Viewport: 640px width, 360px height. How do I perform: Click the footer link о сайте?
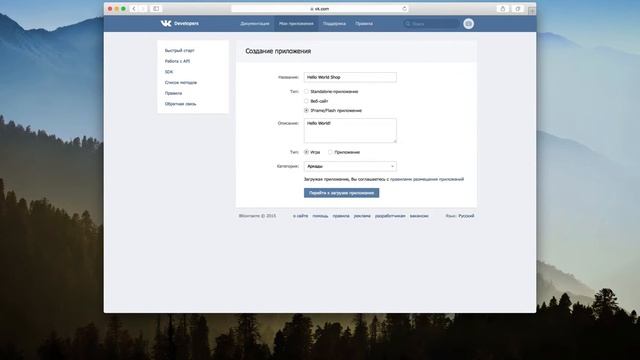[300, 216]
